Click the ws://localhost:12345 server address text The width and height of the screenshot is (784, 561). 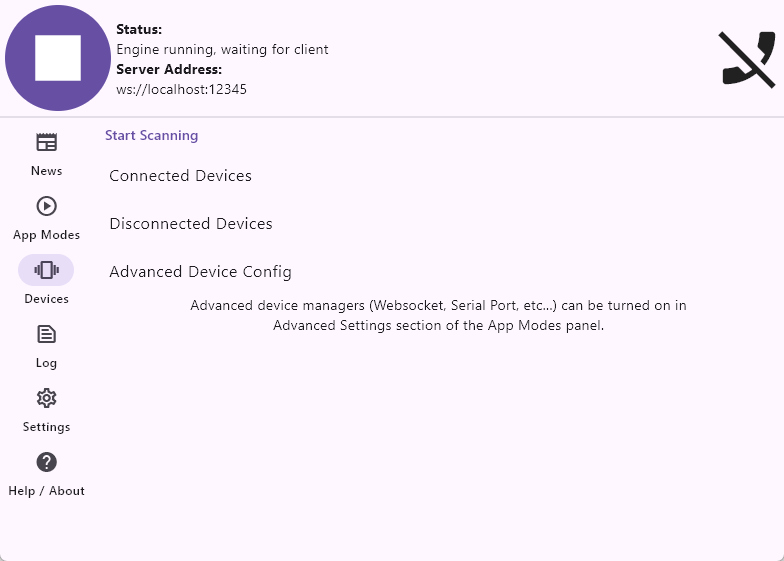click(x=182, y=90)
